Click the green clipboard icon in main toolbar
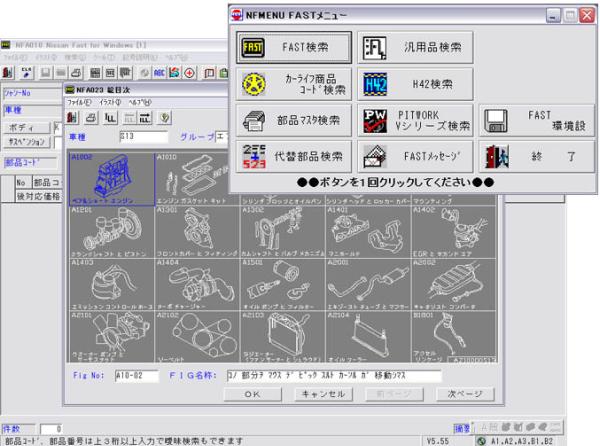600x446 pixels. click(223, 72)
